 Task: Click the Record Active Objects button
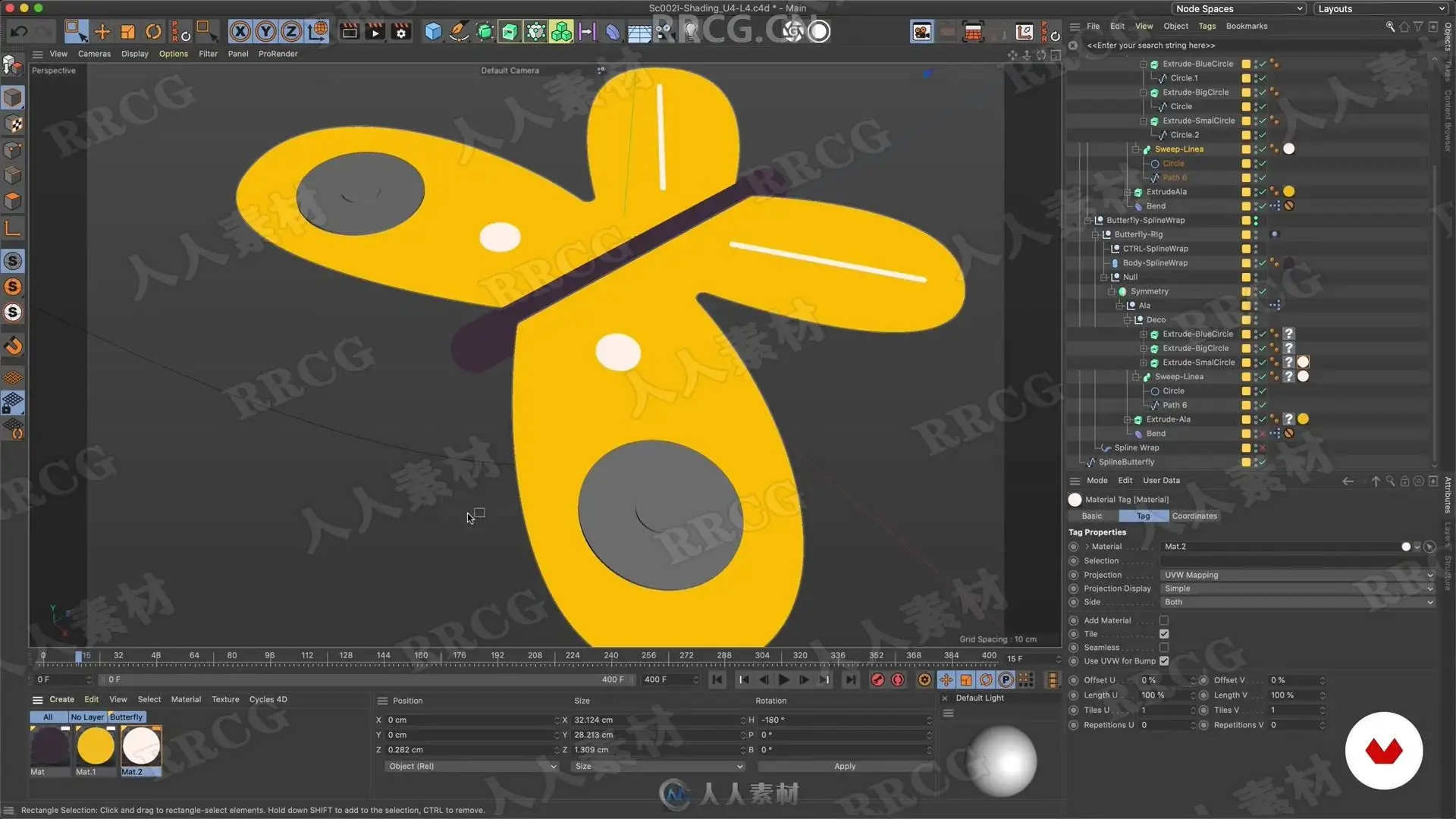click(877, 680)
